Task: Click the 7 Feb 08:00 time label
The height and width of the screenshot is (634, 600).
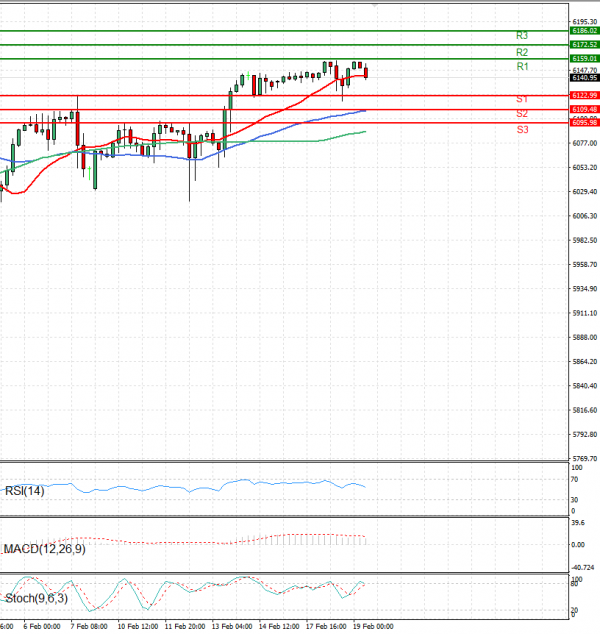Action: click(x=89, y=626)
